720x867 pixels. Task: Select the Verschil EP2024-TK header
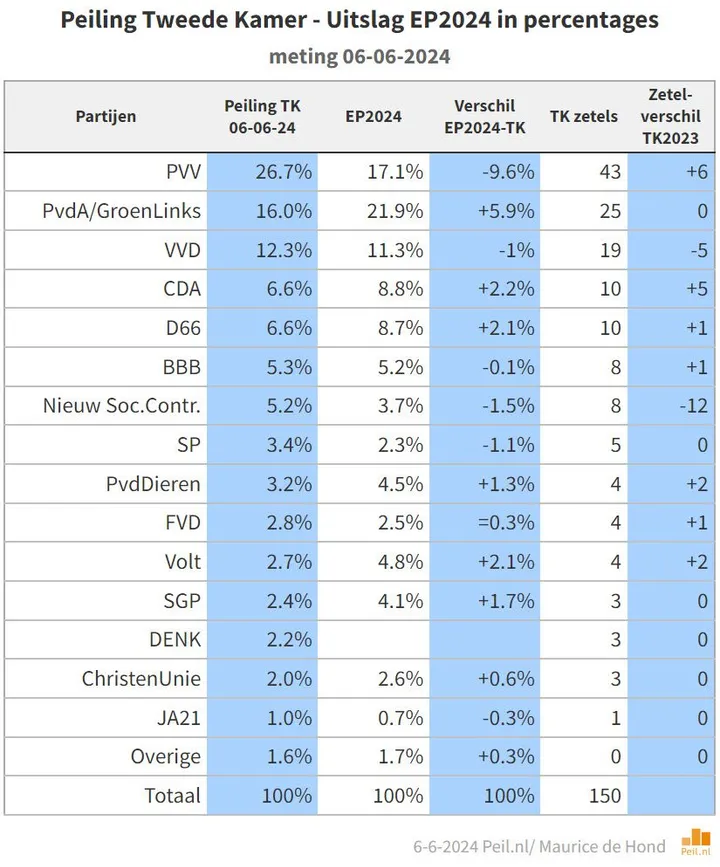(484, 117)
